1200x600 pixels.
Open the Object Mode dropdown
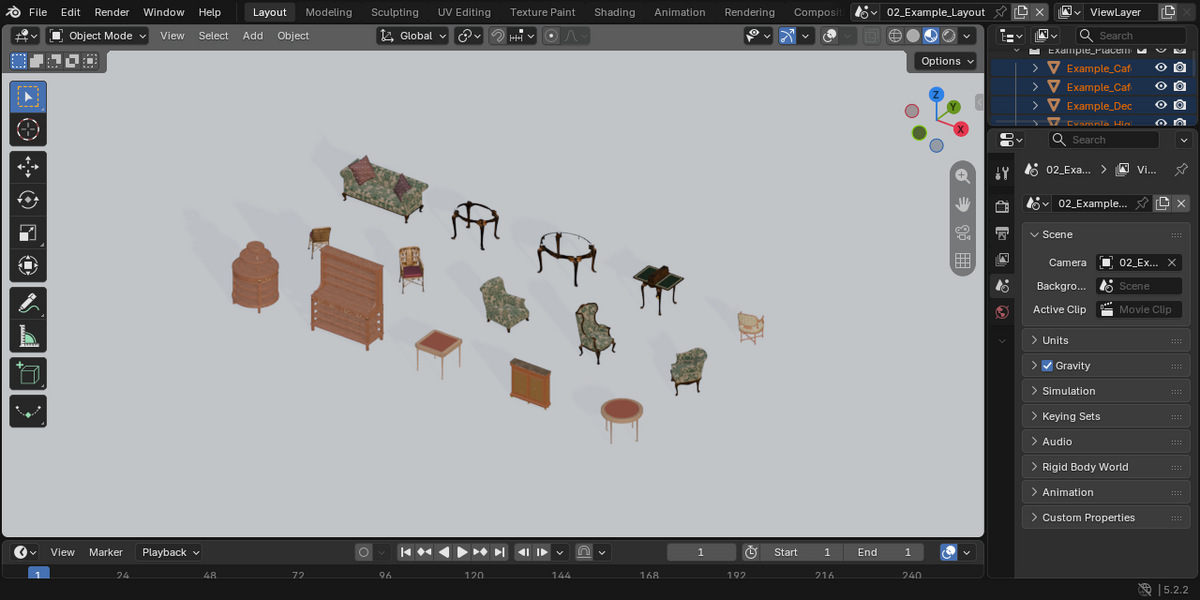click(x=97, y=36)
